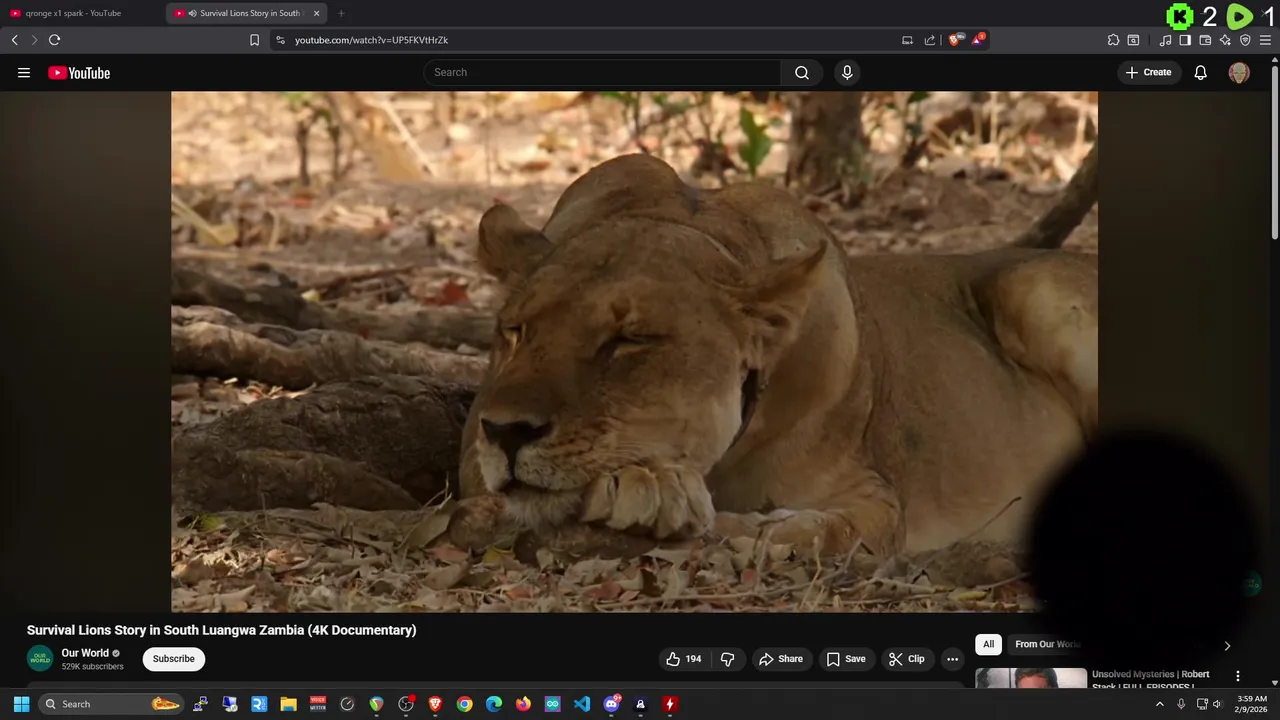Select the All filter chip
Viewport: 1280px width, 720px height.
[x=988, y=645]
